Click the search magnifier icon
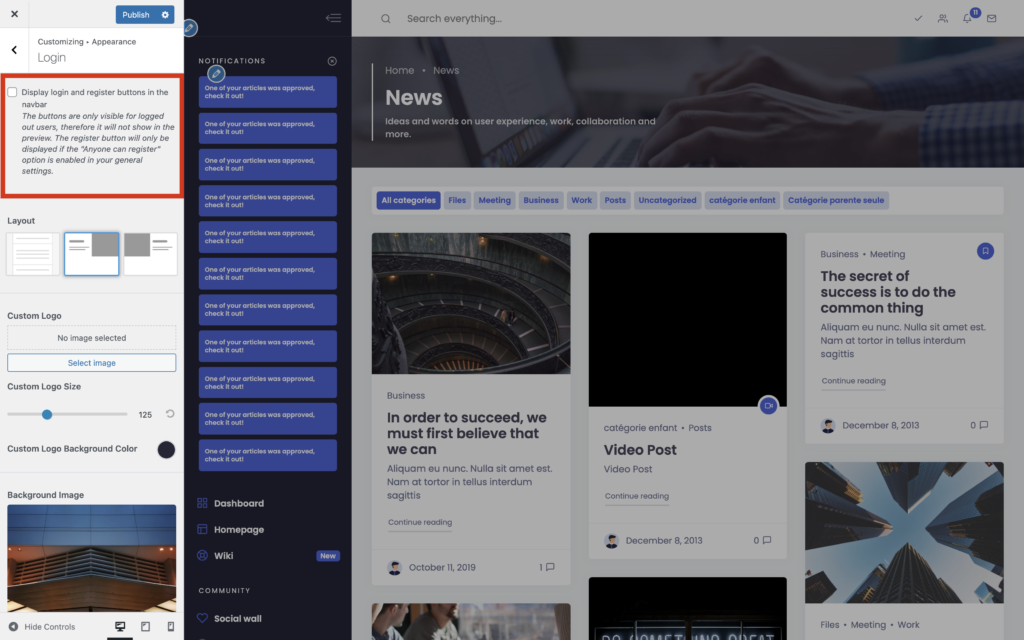This screenshot has width=1024, height=640. tap(386, 18)
